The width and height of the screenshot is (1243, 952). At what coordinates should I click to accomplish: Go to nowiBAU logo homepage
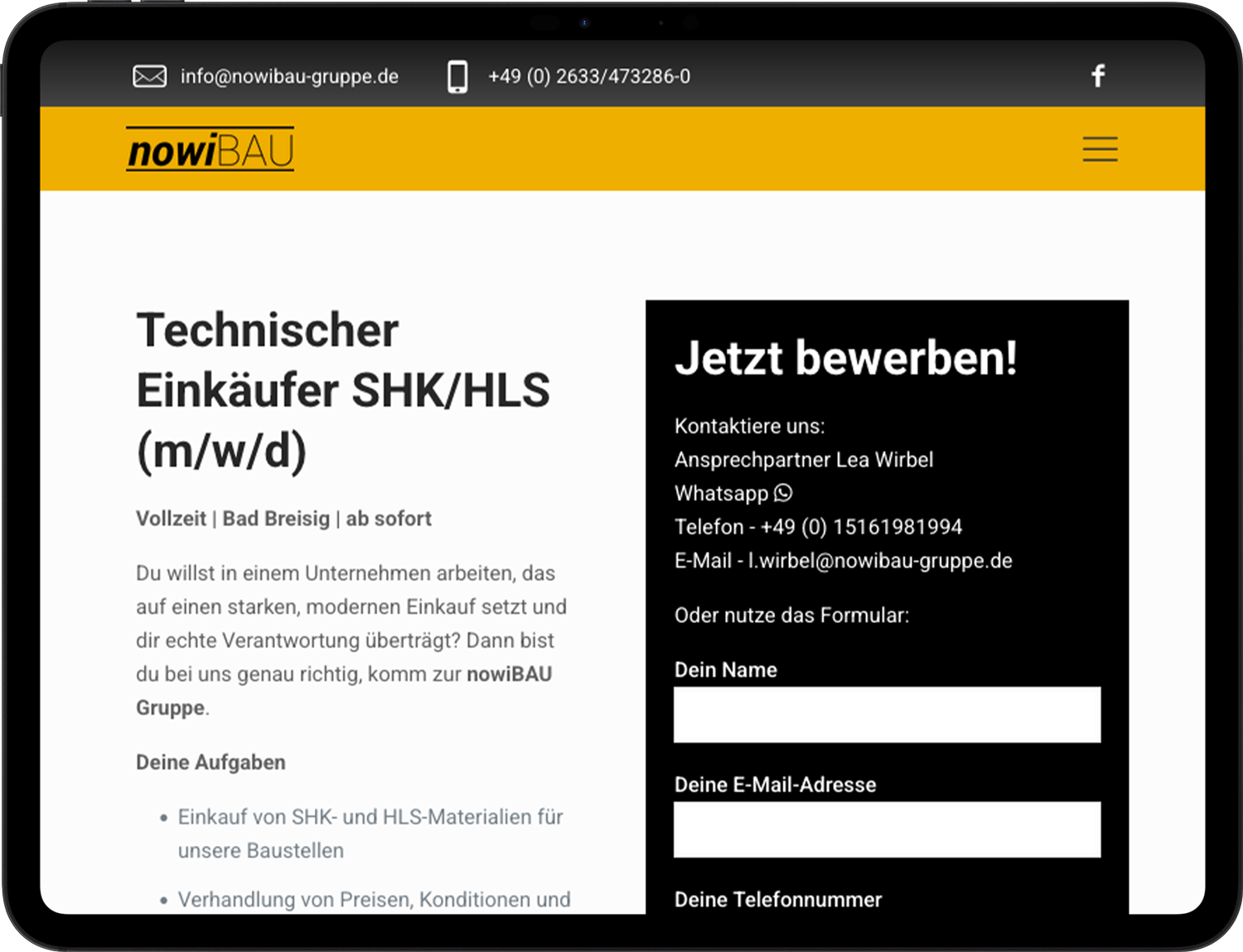pyautogui.click(x=210, y=149)
